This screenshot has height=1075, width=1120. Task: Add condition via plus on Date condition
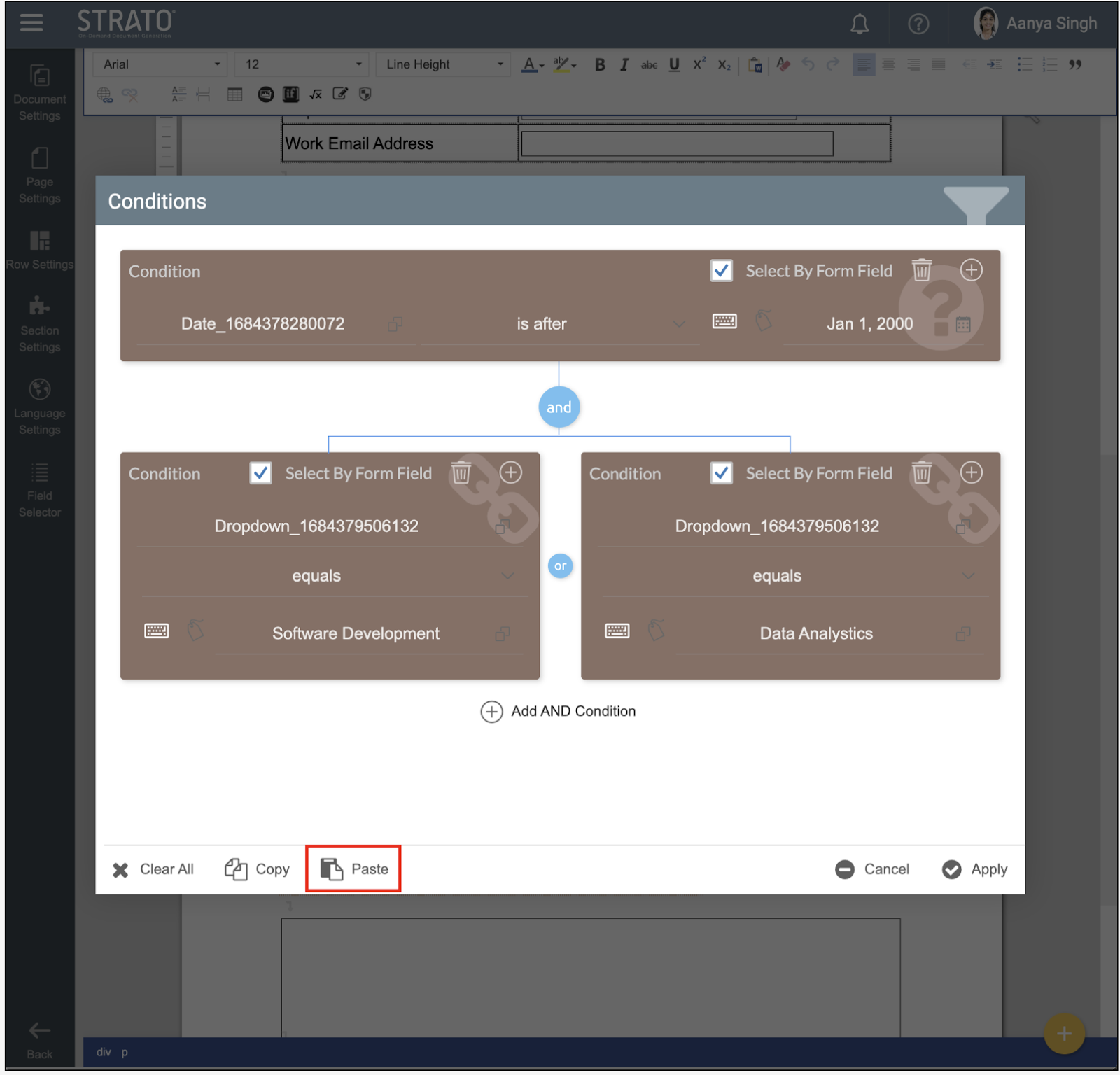[970, 270]
